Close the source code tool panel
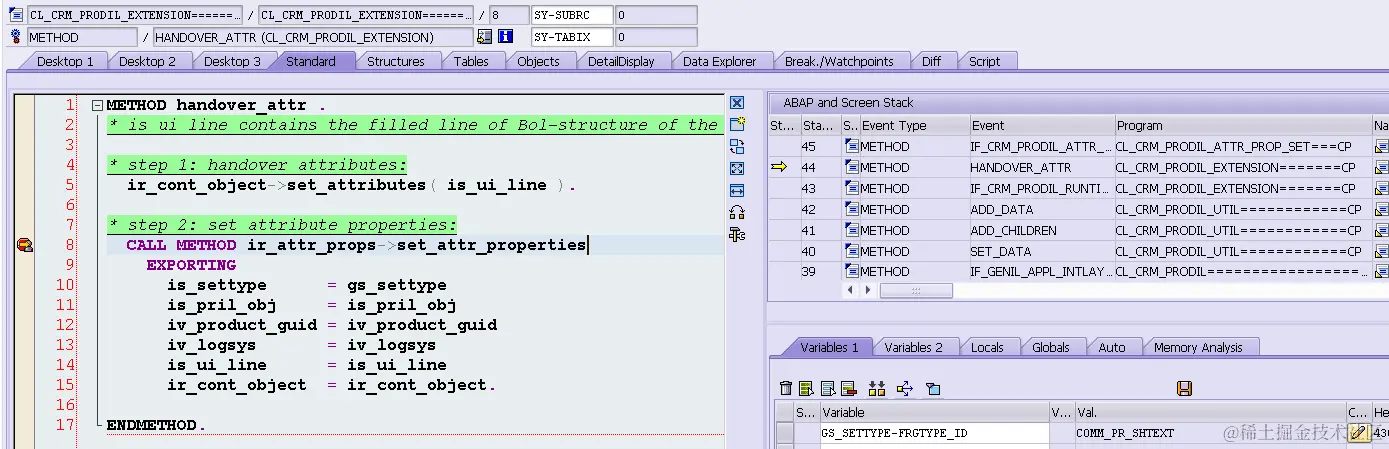The width and height of the screenshot is (1389, 449). coord(737,103)
